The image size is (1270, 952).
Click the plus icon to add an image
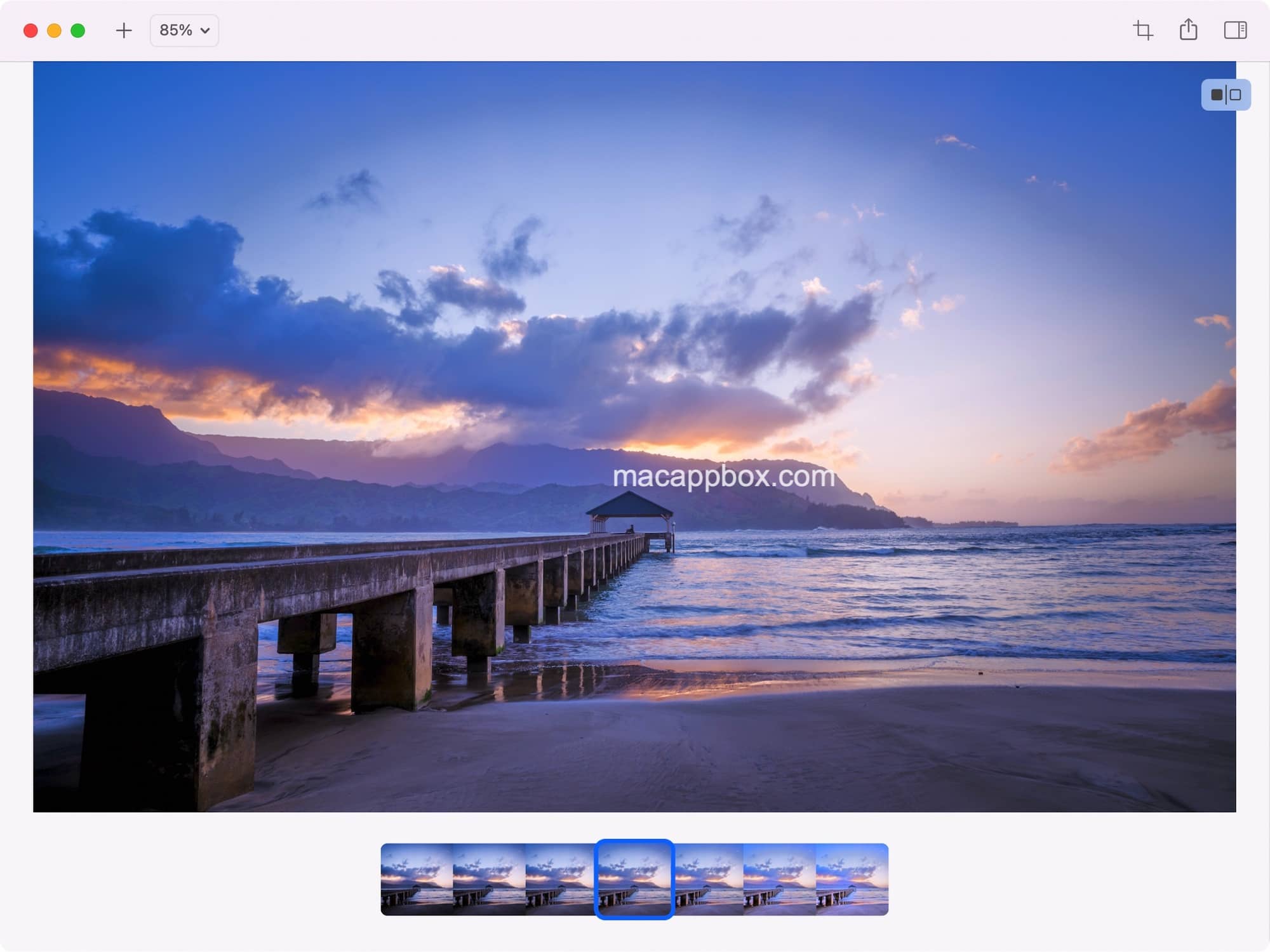coord(124,30)
